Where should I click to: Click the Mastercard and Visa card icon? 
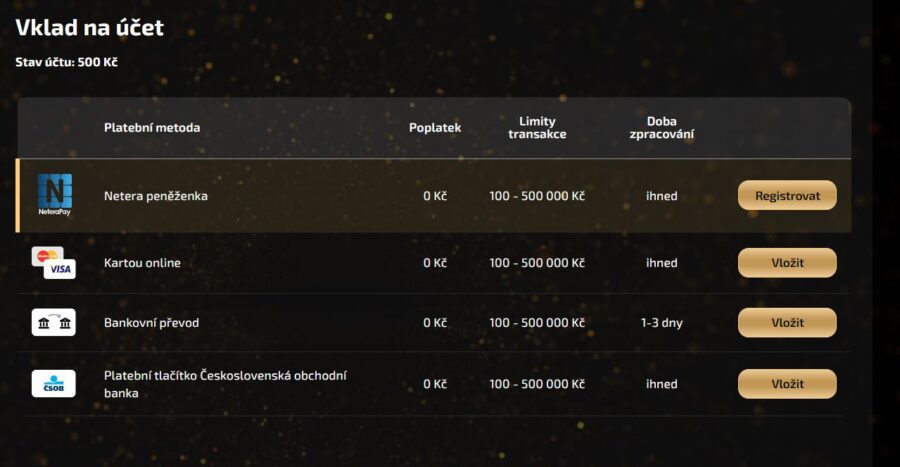click(x=53, y=263)
